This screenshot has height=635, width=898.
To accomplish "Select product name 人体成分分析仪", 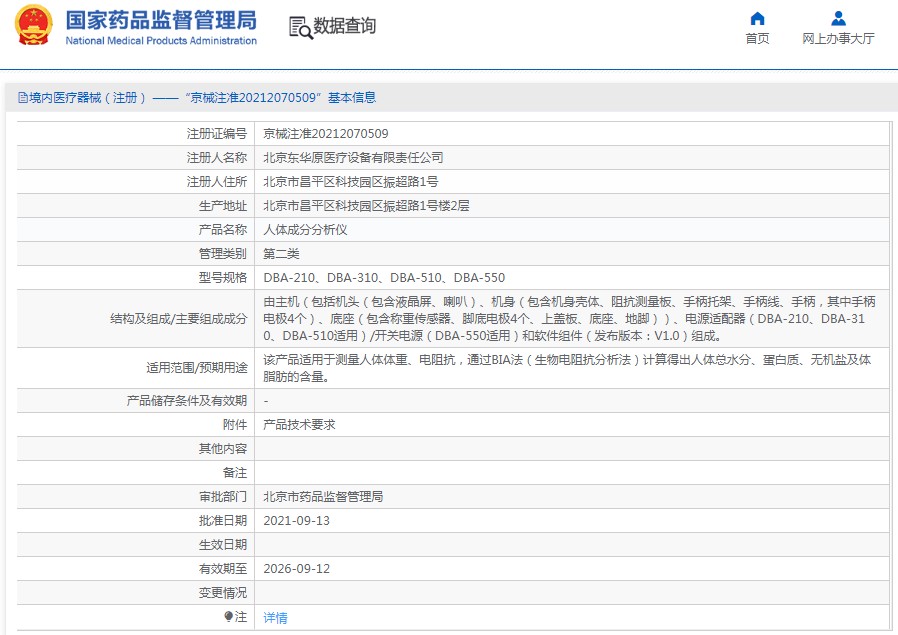I will (x=305, y=230).
